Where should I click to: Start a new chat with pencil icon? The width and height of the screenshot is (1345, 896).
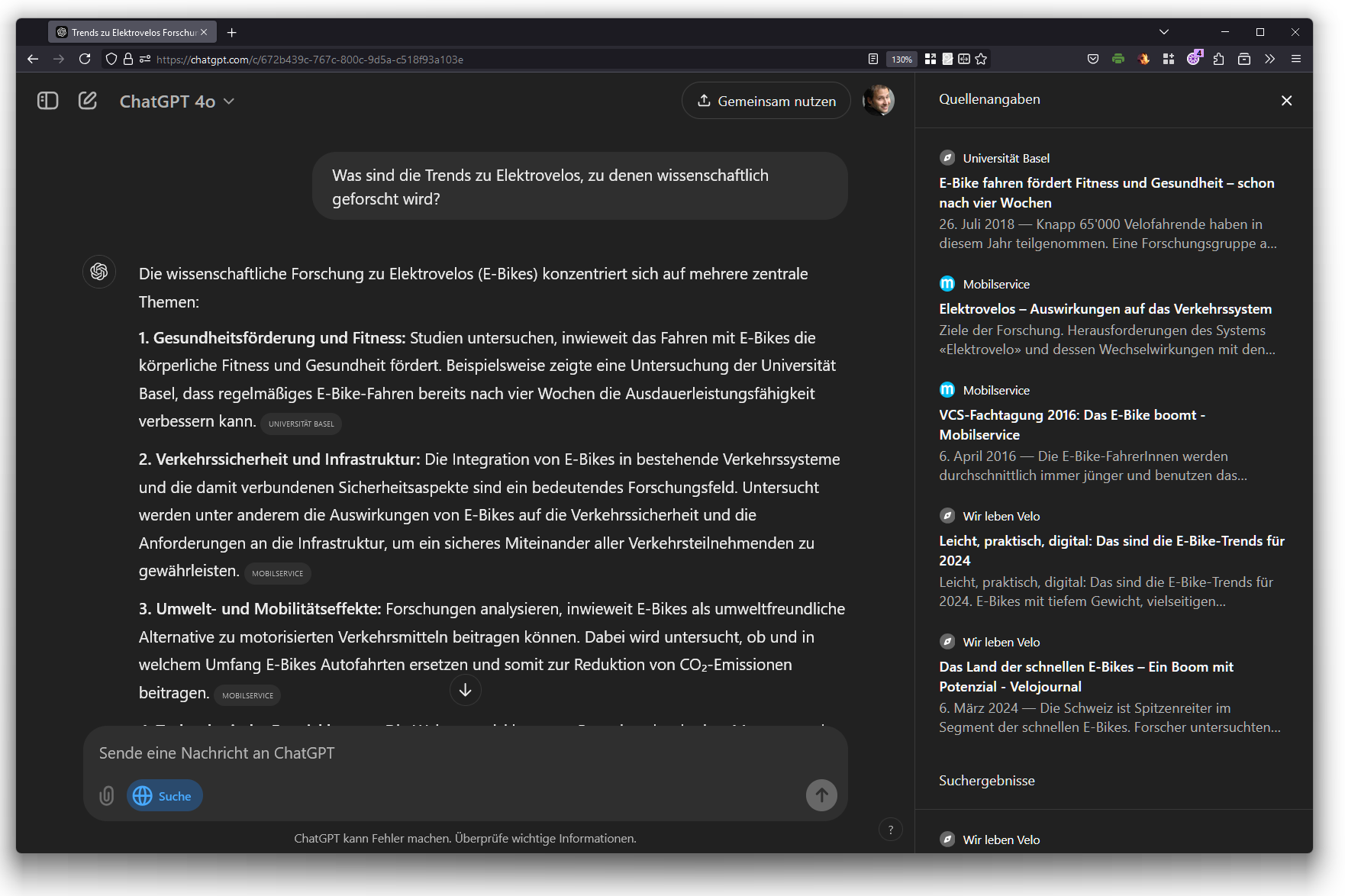(88, 101)
